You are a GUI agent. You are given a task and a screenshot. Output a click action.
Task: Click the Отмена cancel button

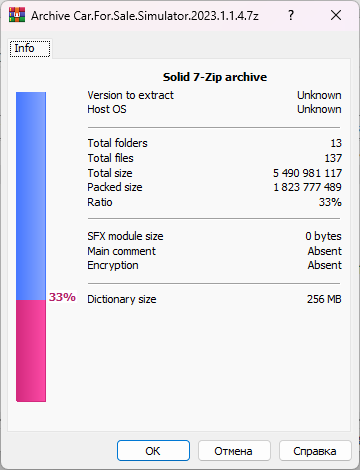click(234, 451)
